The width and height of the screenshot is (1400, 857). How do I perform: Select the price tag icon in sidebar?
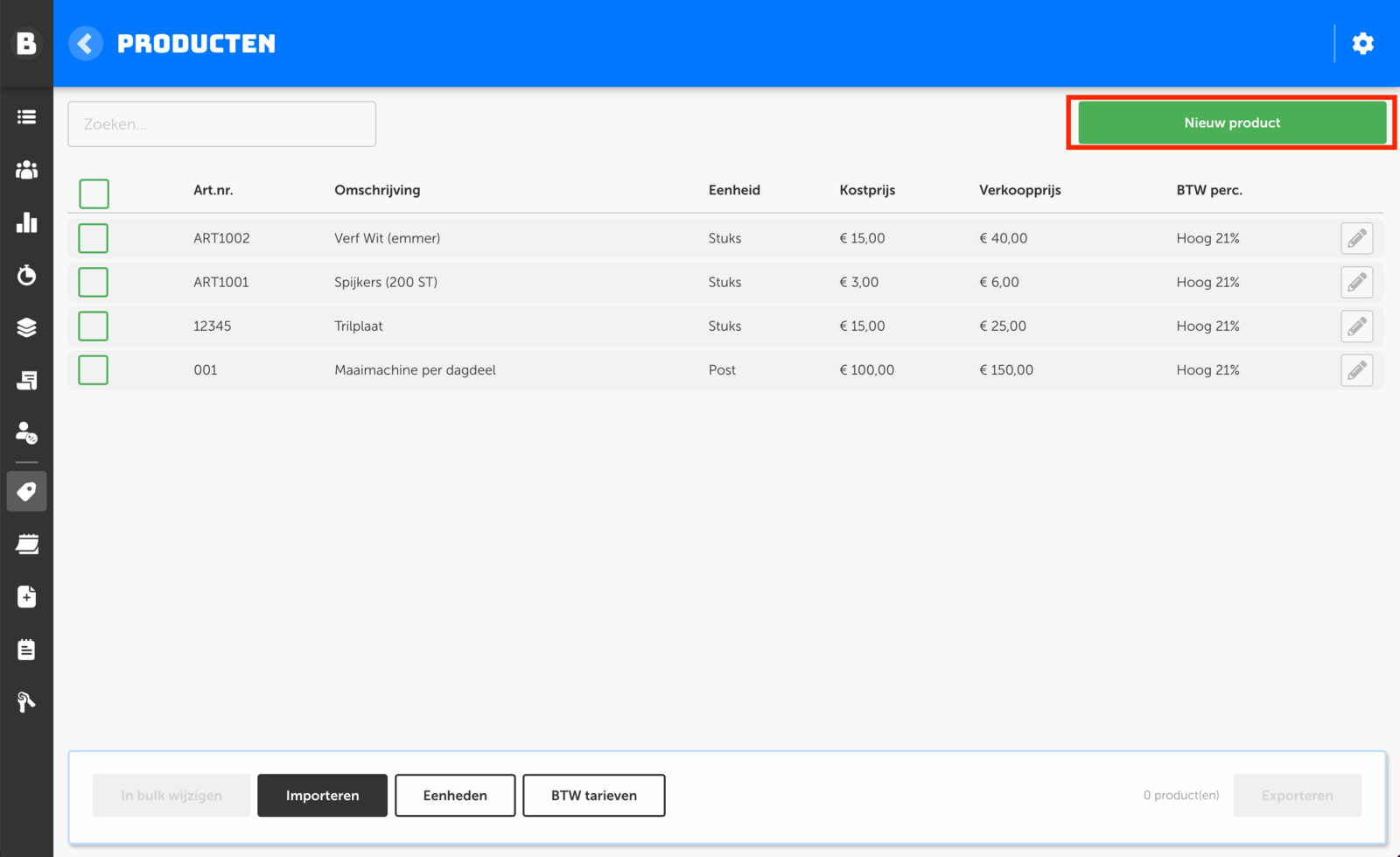(26, 492)
